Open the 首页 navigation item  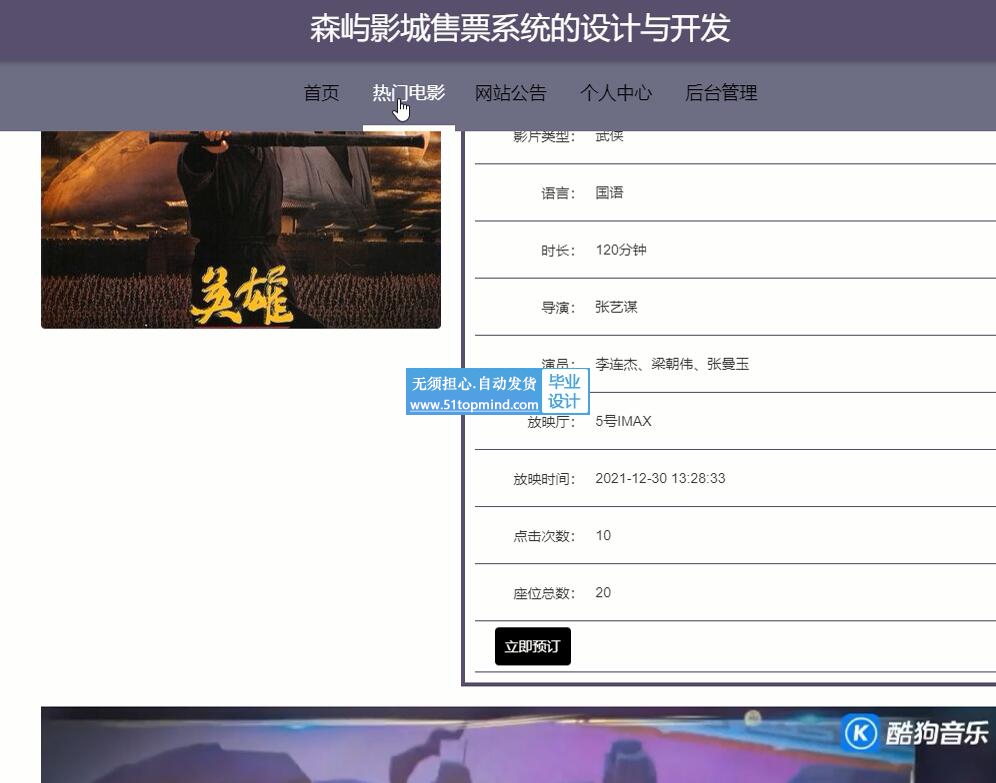click(321, 93)
